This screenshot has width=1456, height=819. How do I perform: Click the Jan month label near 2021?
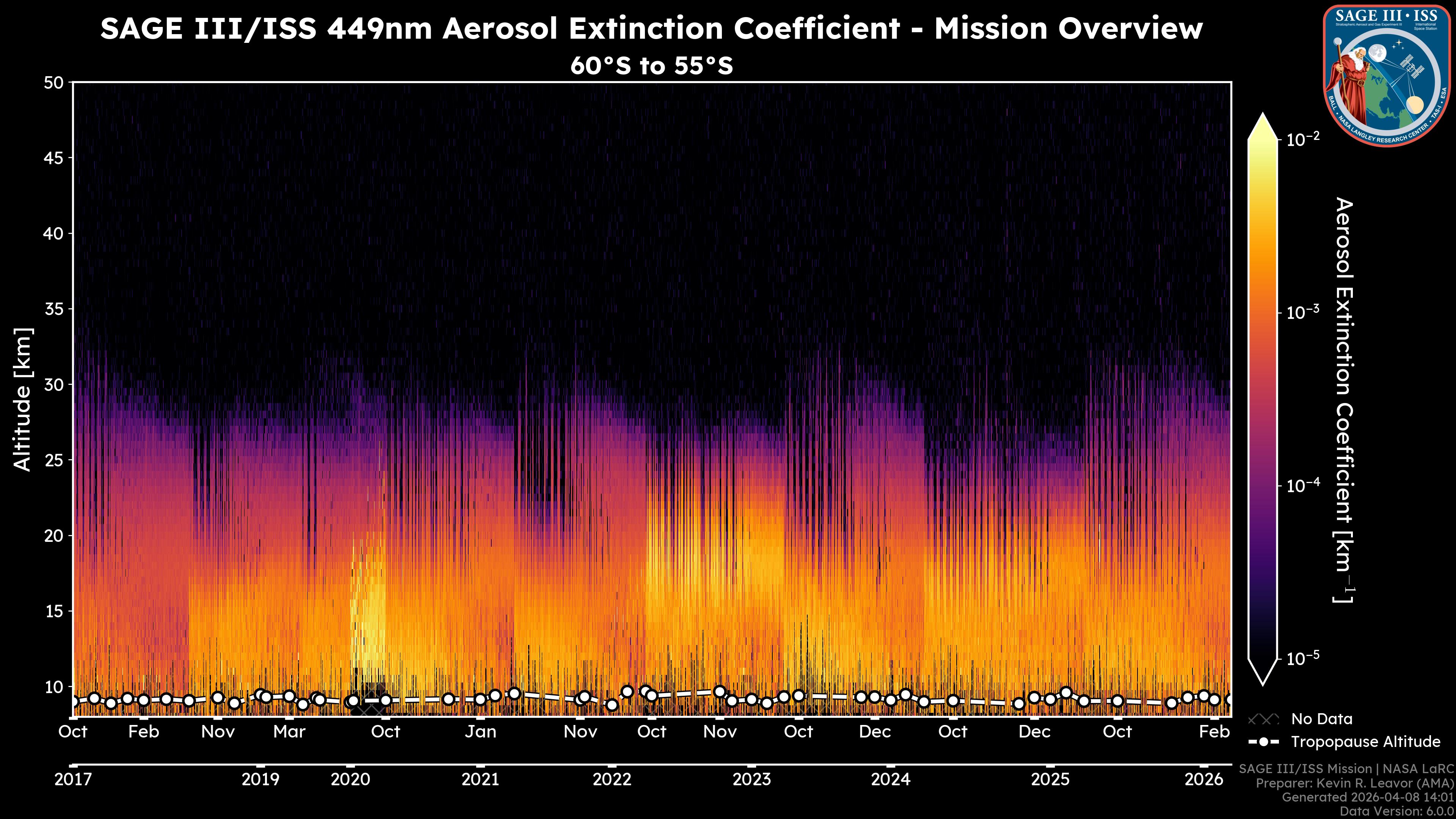480,731
